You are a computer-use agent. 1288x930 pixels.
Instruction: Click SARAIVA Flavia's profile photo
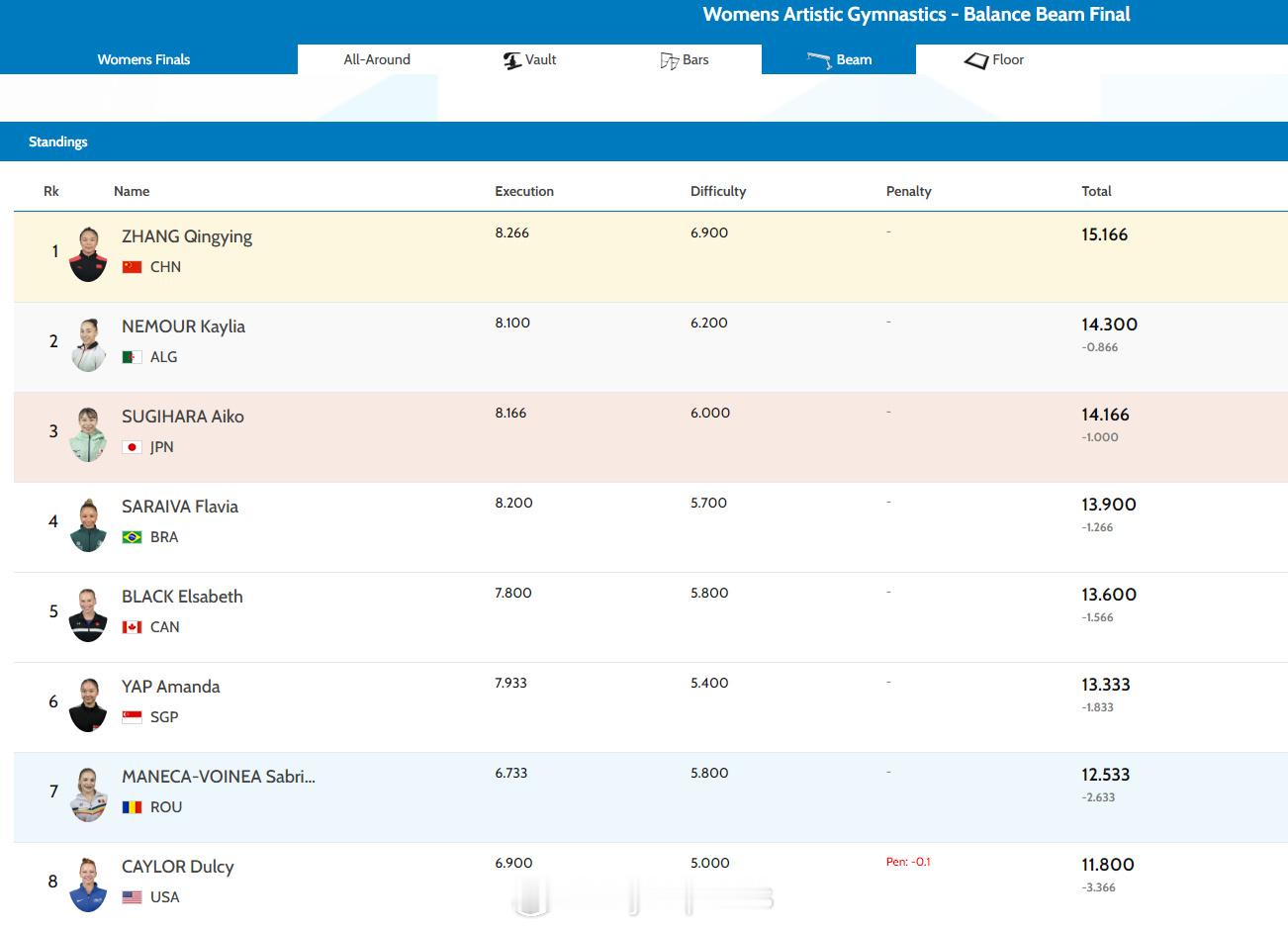(88, 524)
